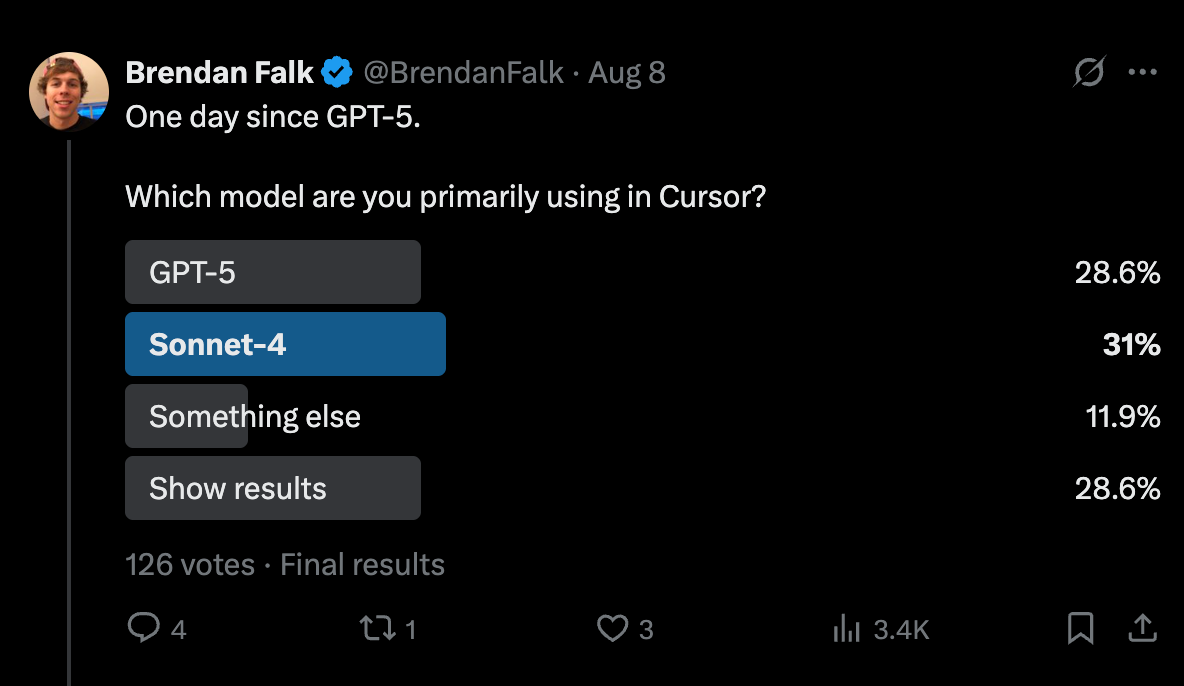Image resolution: width=1184 pixels, height=686 pixels.
Task: Open the three-dot more options menu
Action: 1142,73
